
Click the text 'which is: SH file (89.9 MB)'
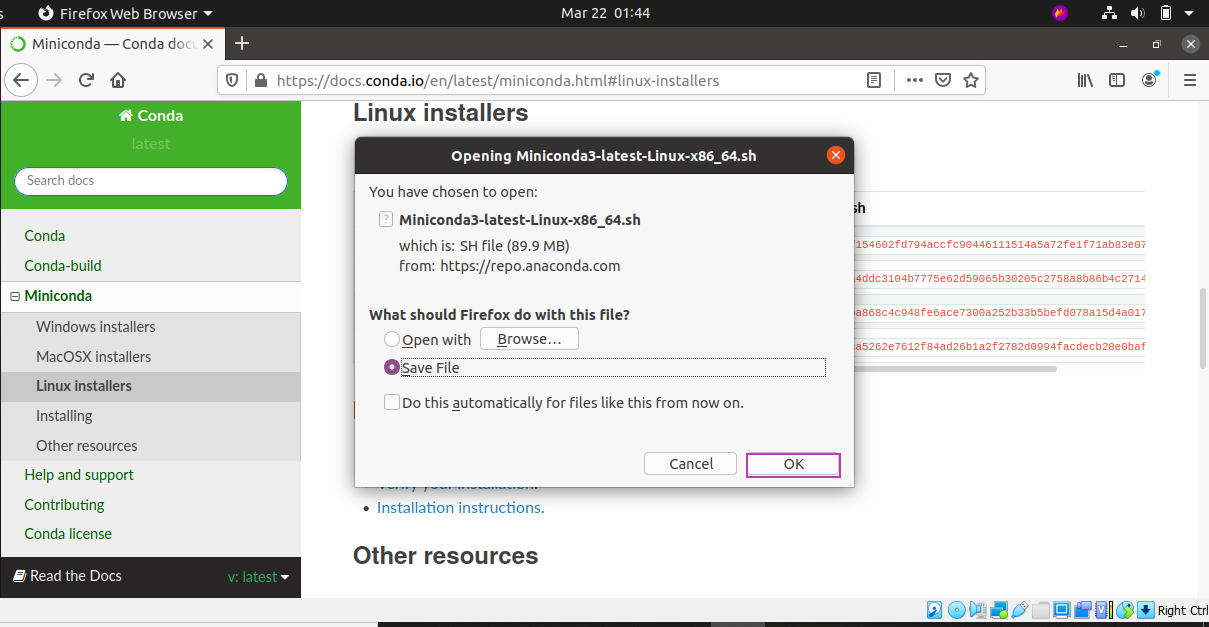point(484,245)
